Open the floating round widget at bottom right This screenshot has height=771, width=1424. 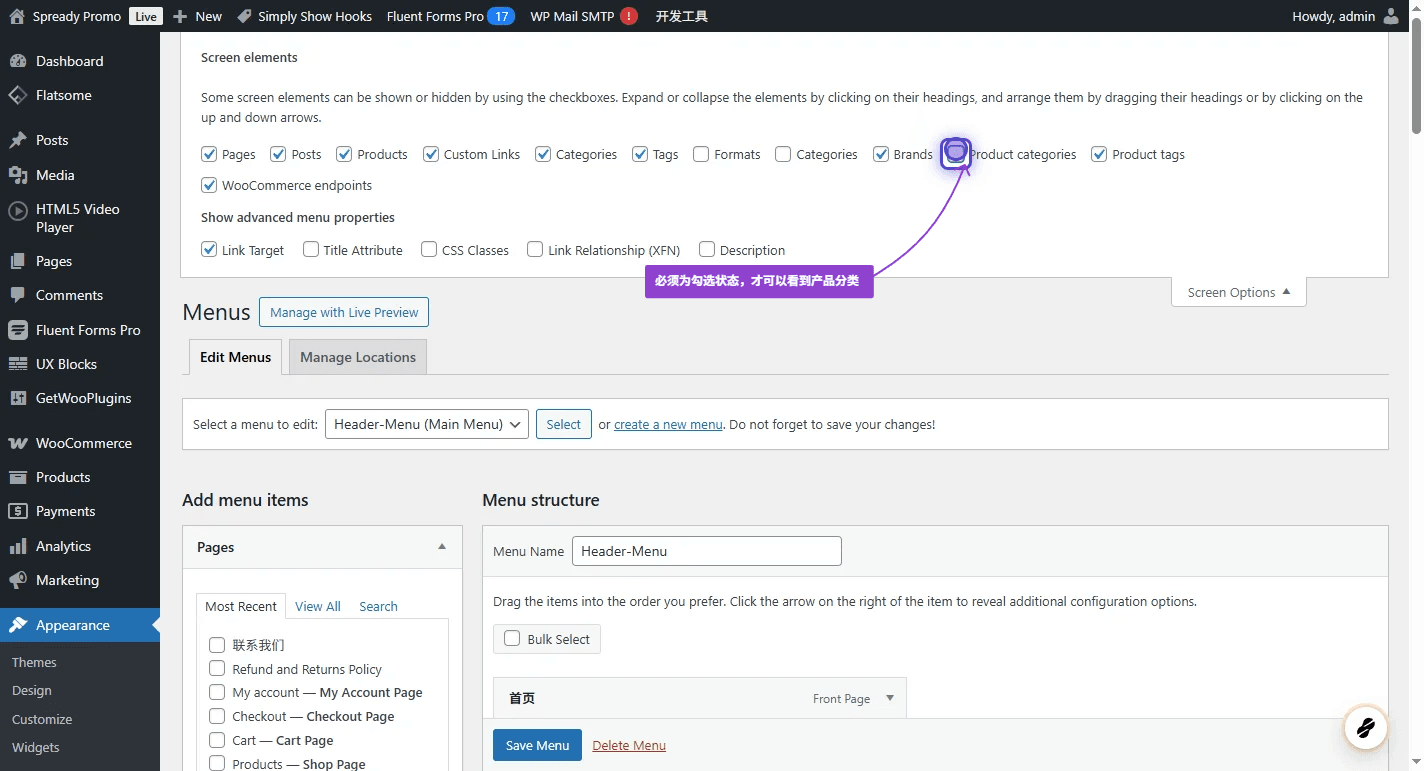[1365, 727]
